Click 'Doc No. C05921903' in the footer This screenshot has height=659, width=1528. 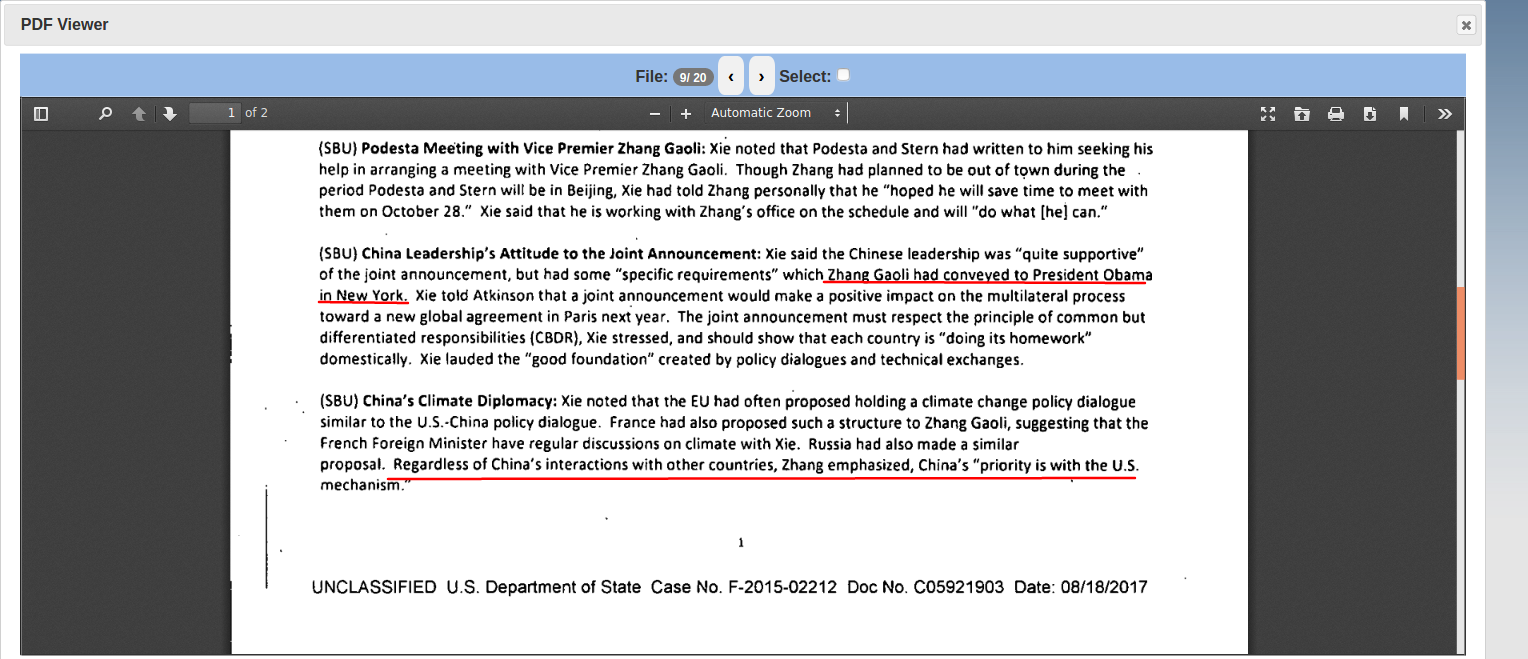coord(925,587)
